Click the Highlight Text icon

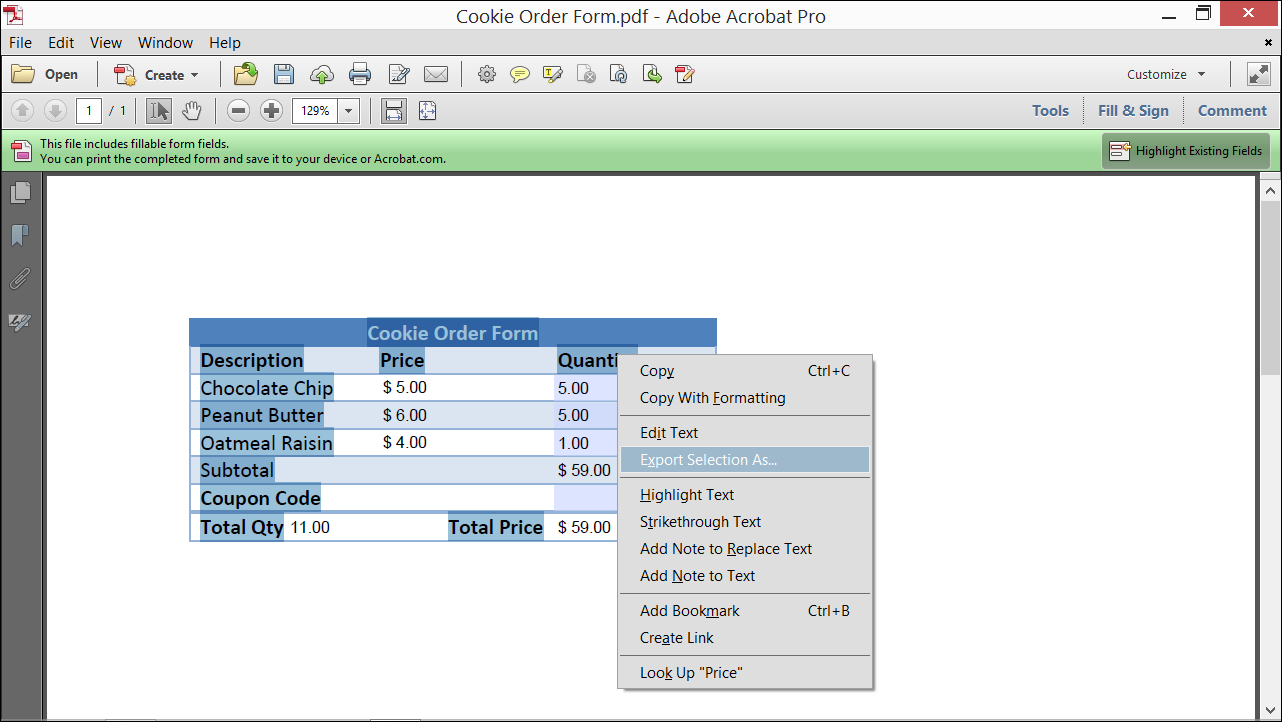click(552, 74)
